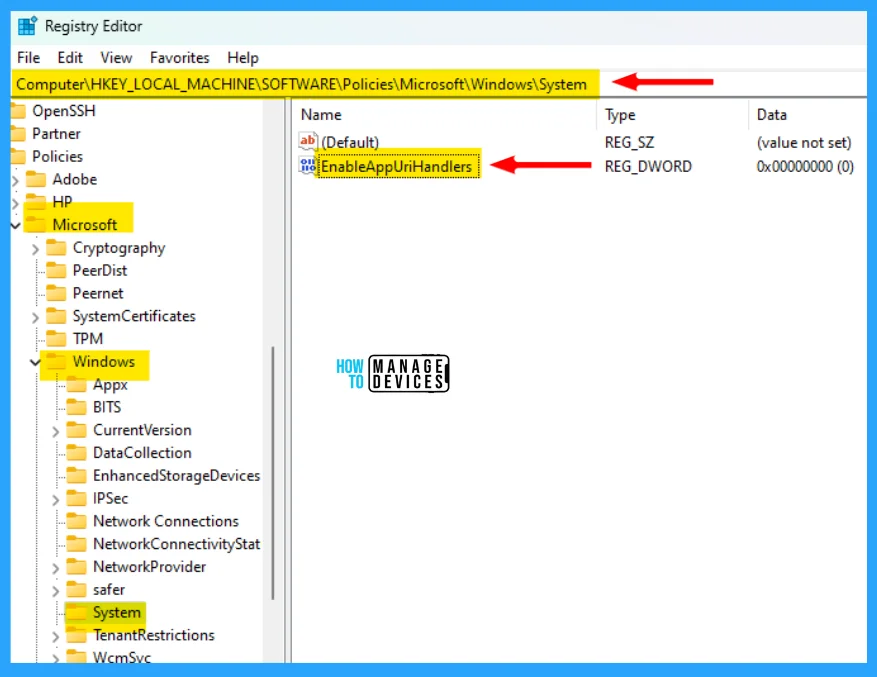Select the (Default) value name
Viewport: 877px width, 677px height.
pos(350,142)
